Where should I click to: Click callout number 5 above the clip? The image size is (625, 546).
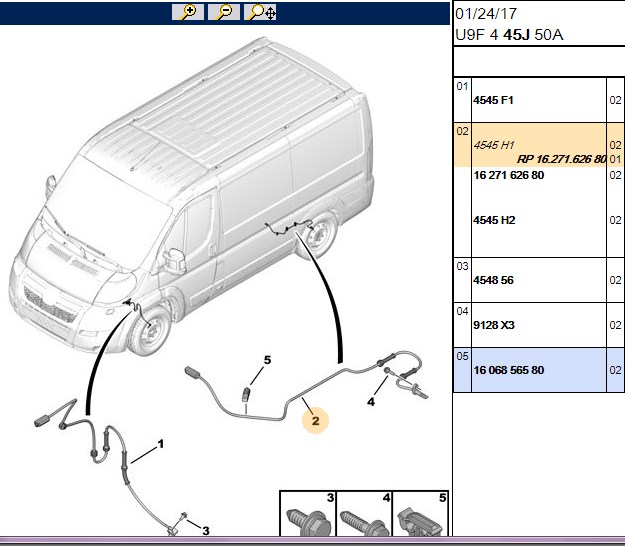tap(267, 360)
